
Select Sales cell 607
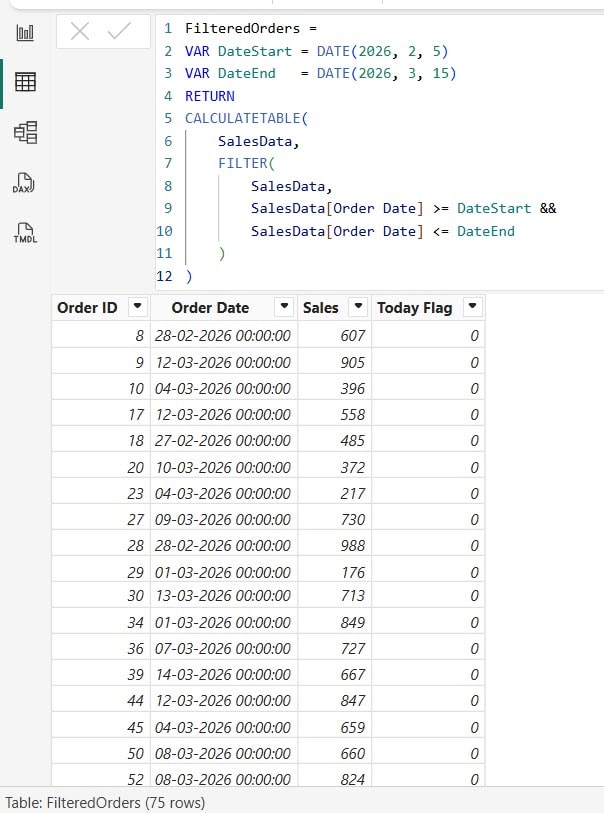click(334, 335)
